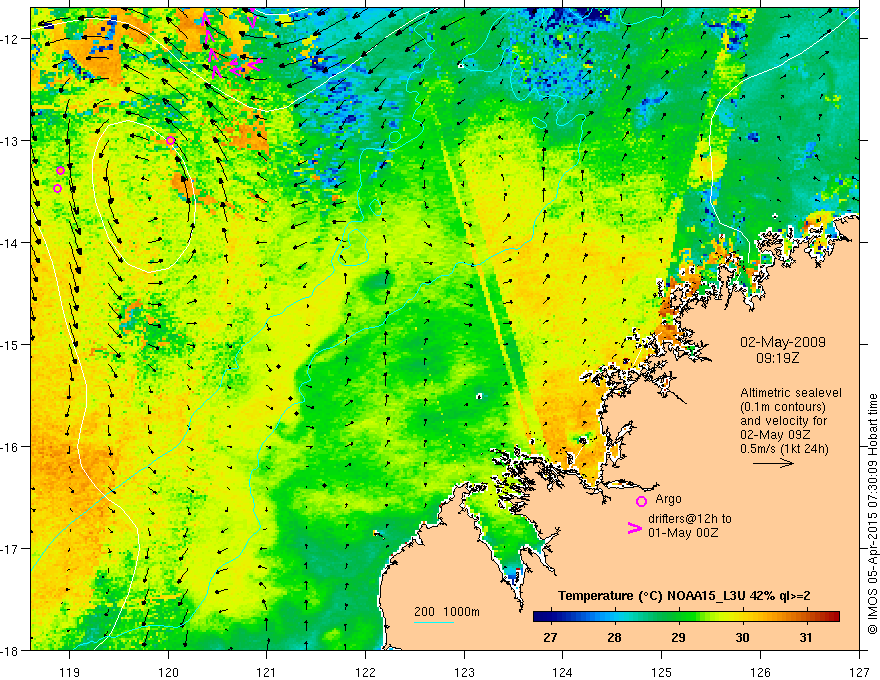The width and height of the screenshot is (880, 680).
Task: Click the time label 09:19Z
Action: click(777, 358)
